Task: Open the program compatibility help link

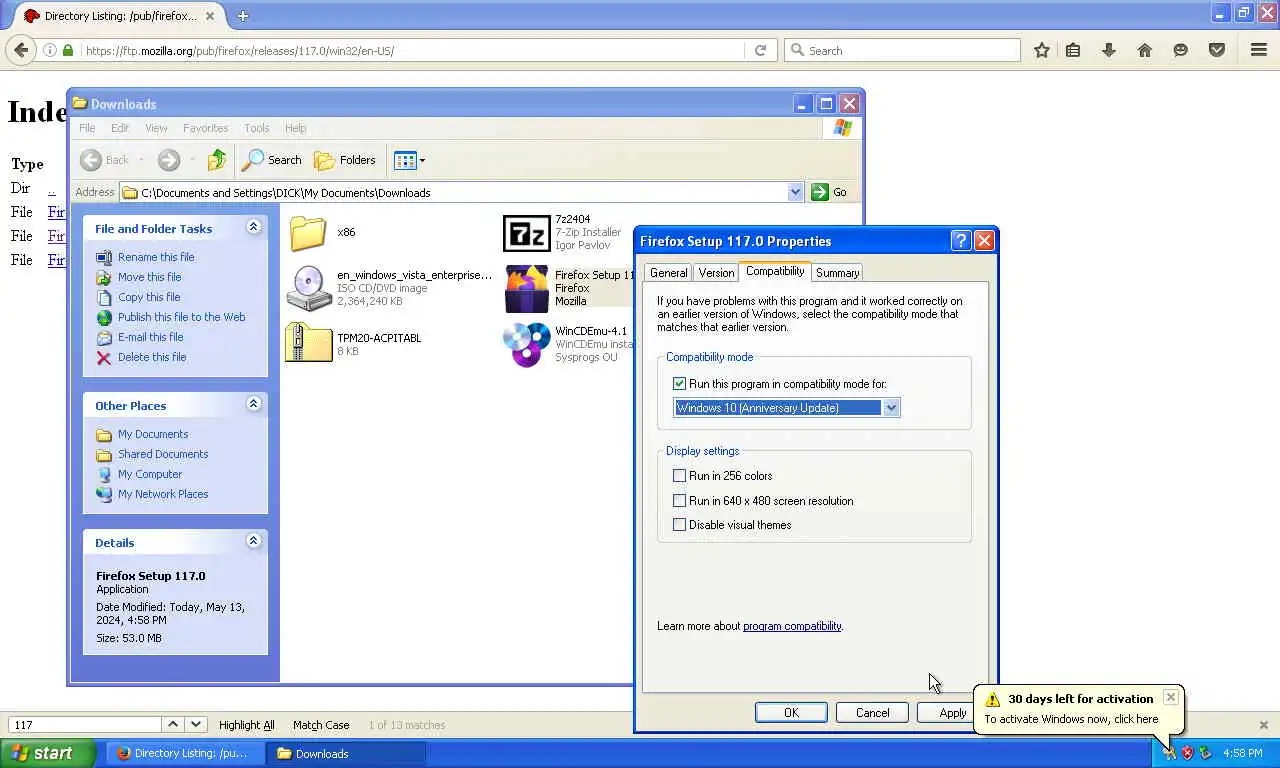Action: [792, 626]
